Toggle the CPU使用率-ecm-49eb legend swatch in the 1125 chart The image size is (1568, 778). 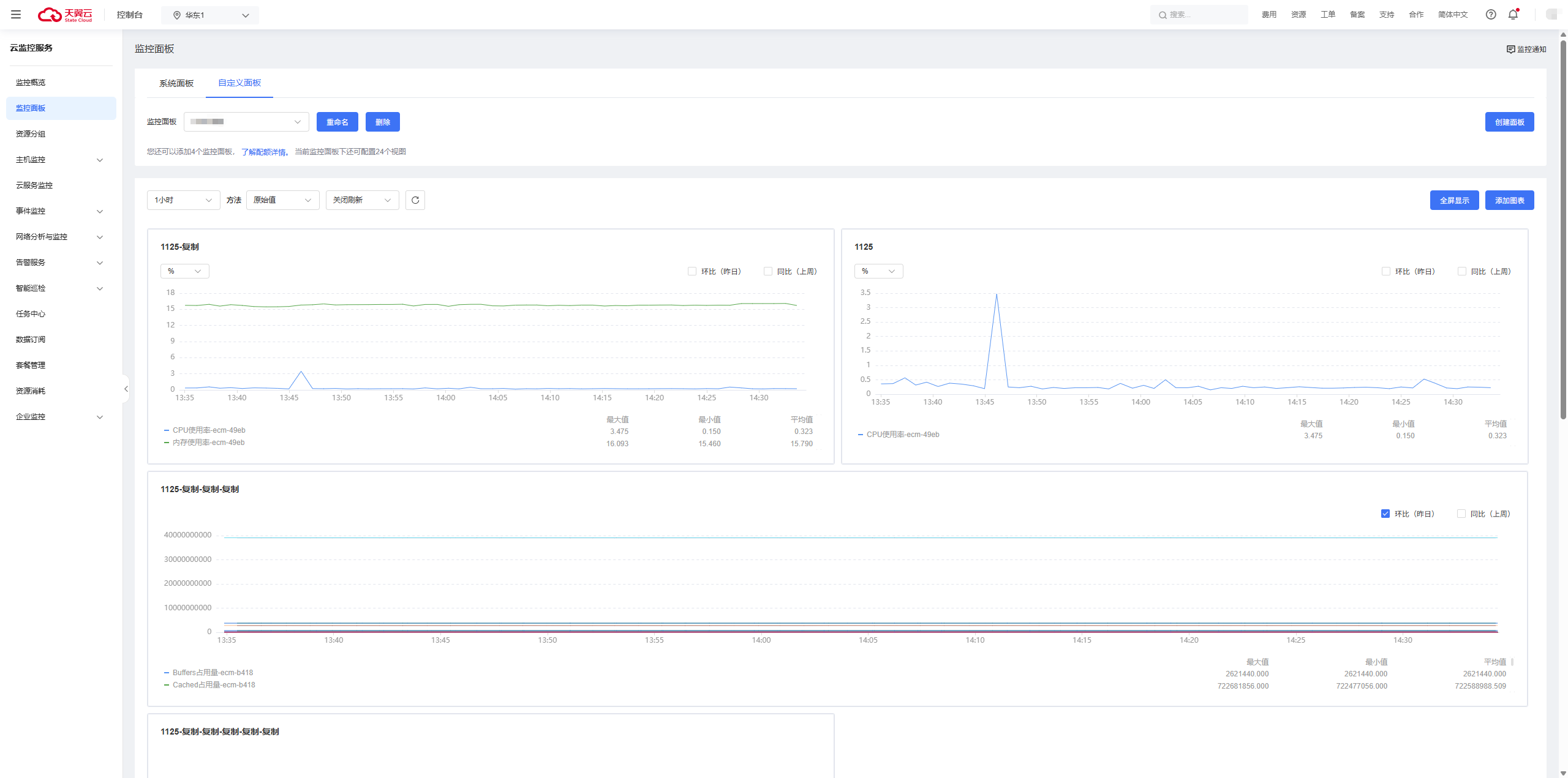point(861,435)
